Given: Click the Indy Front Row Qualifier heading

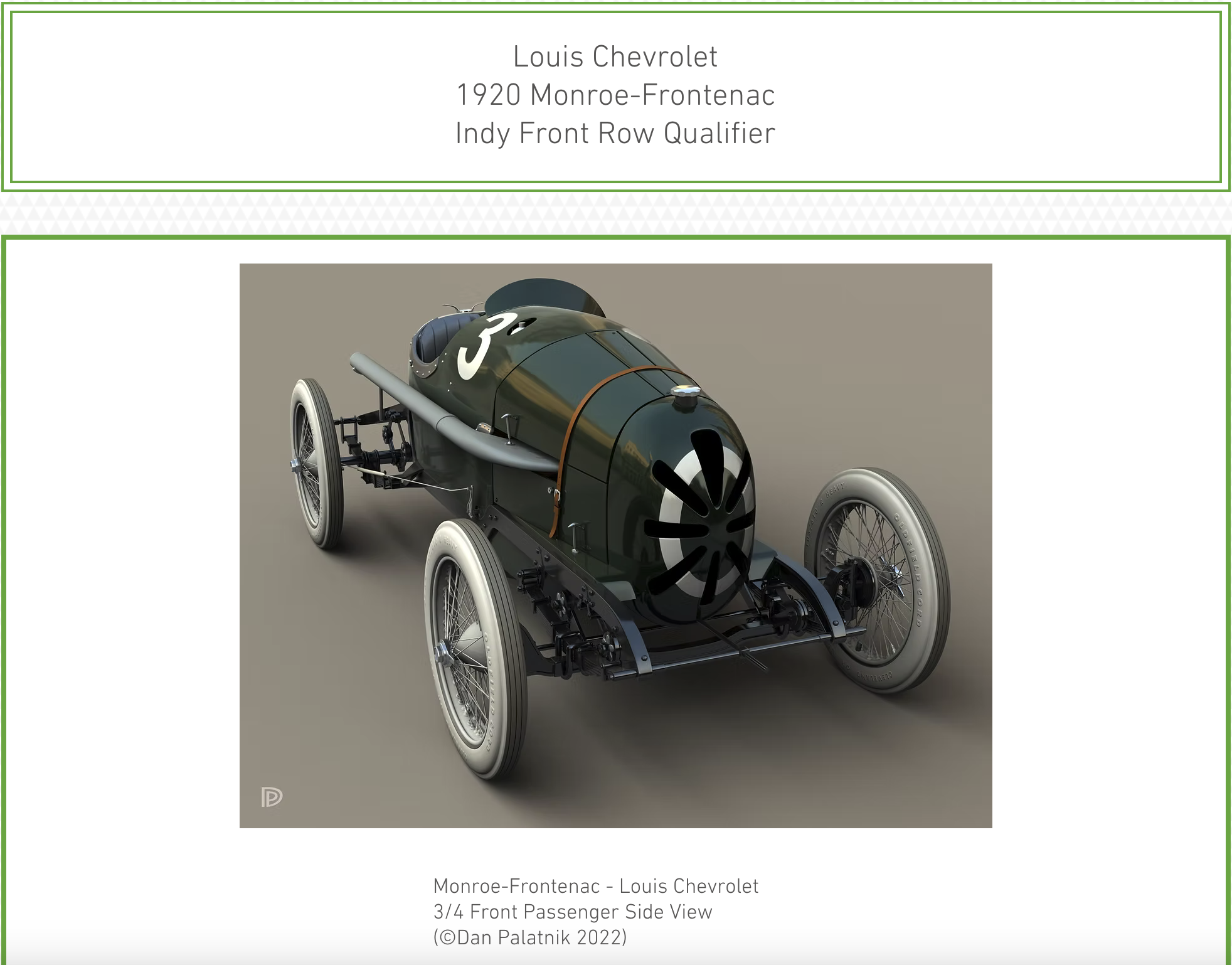Looking at the screenshot, I should (x=615, y=134).
